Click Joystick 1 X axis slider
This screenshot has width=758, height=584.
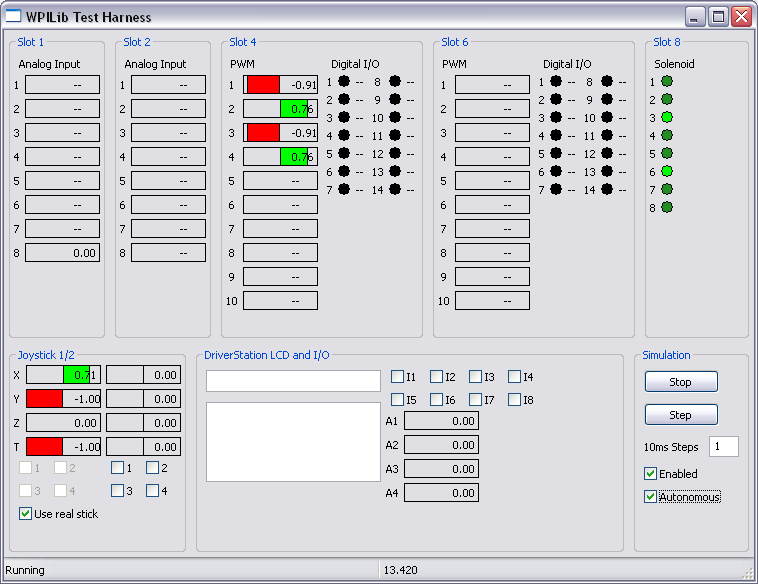pyautogui.click(x=63, y=375)
